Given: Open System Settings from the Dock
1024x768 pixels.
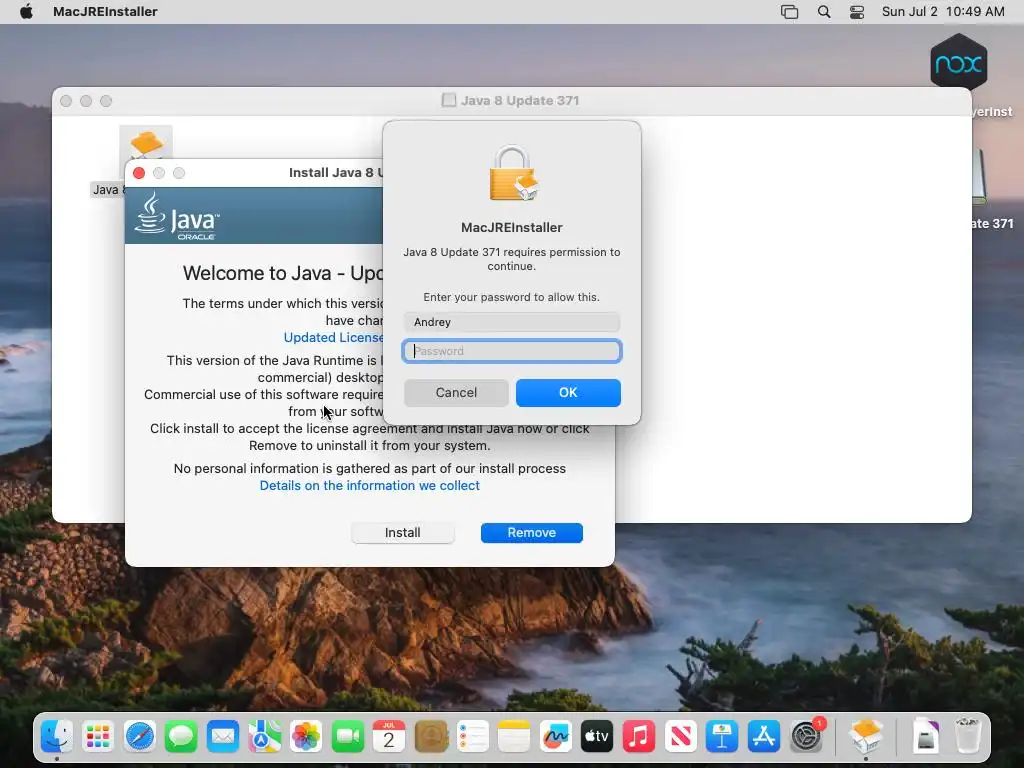Looking at the screenshot, I should coord(807,737).
